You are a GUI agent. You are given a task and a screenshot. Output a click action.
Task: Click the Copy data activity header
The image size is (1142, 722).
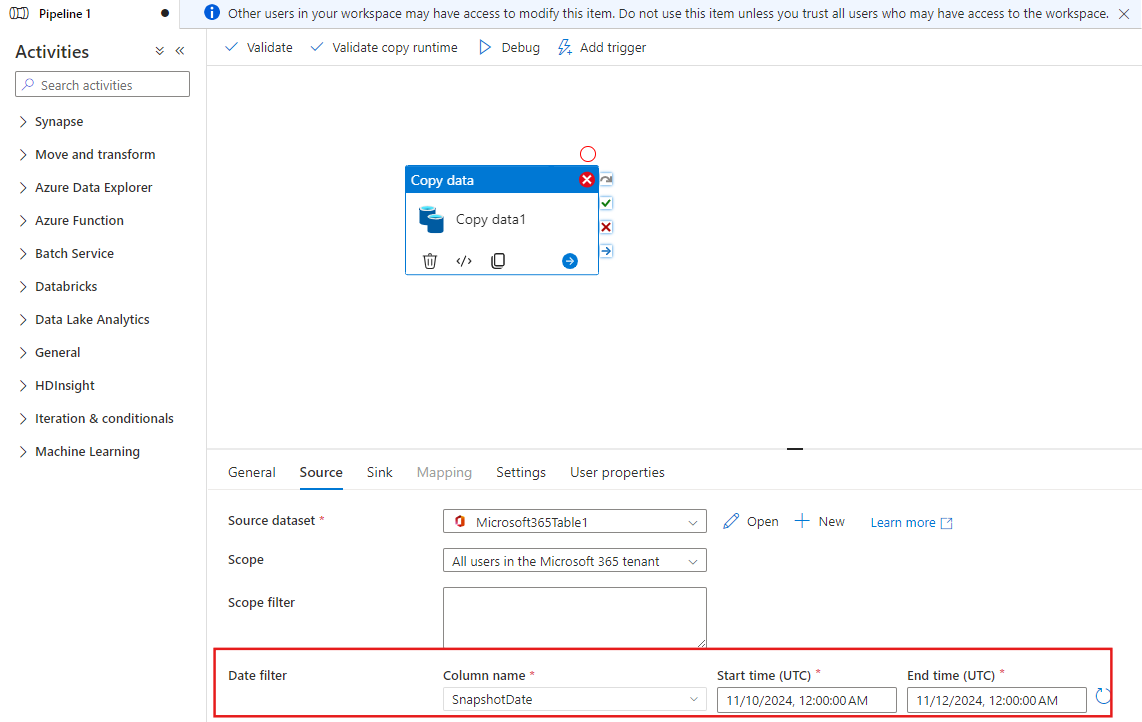[x=502, y=180]
